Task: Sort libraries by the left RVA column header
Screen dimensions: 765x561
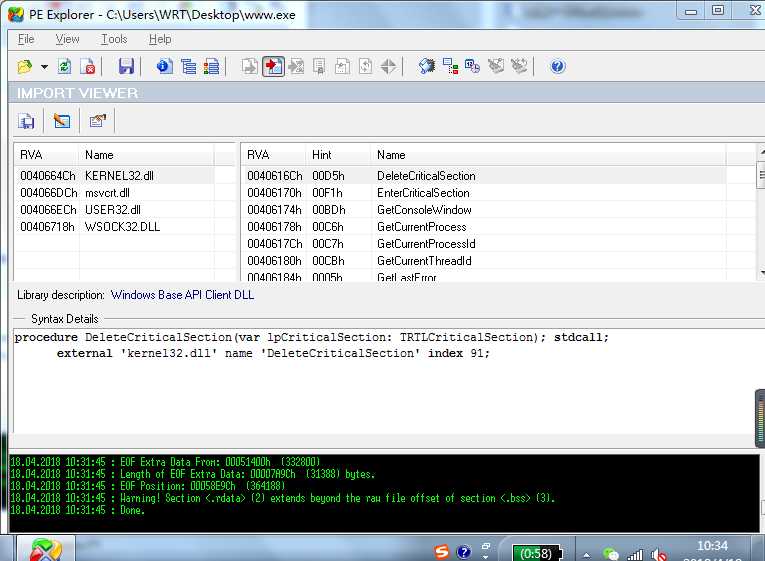Action: (x=46, y=155)
